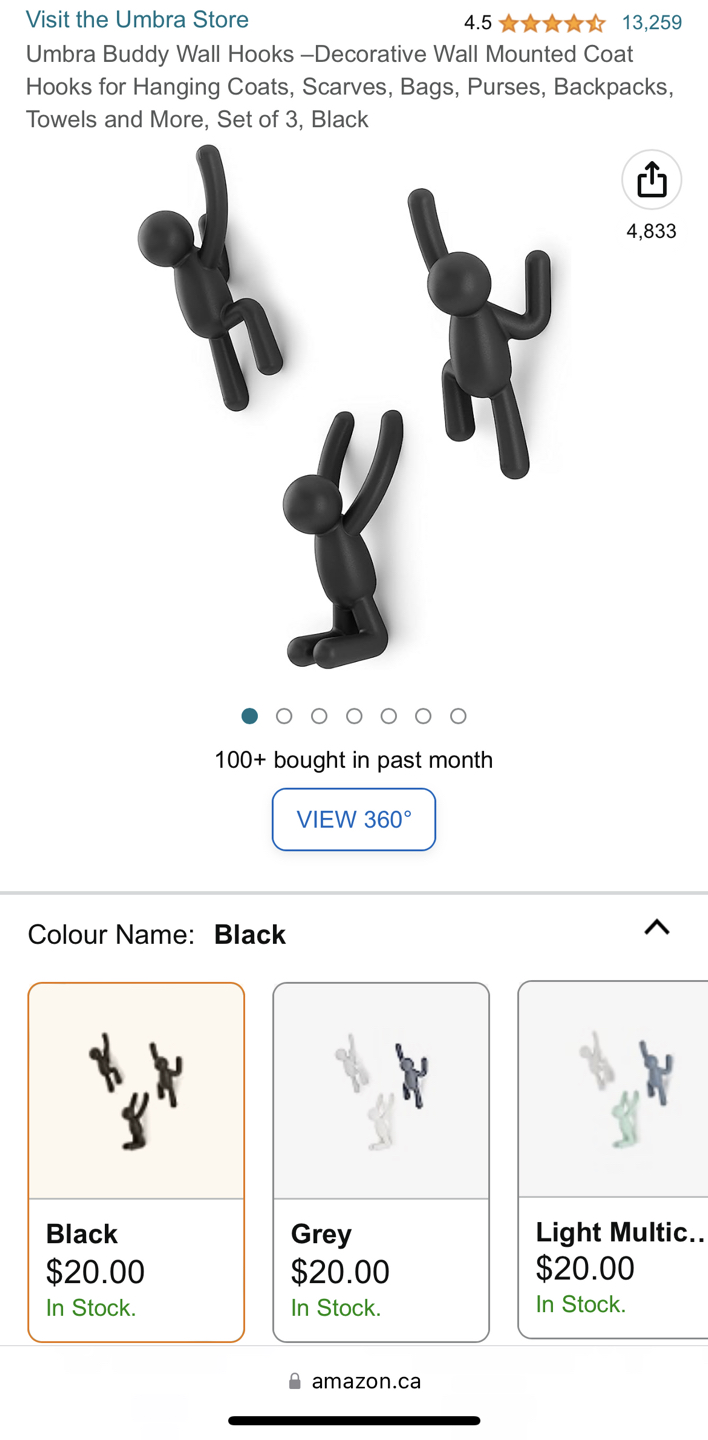Open the 13,259 ratings link
Image resolution: width=708 pixels, height=1440 pixels.
click(652, 22)
